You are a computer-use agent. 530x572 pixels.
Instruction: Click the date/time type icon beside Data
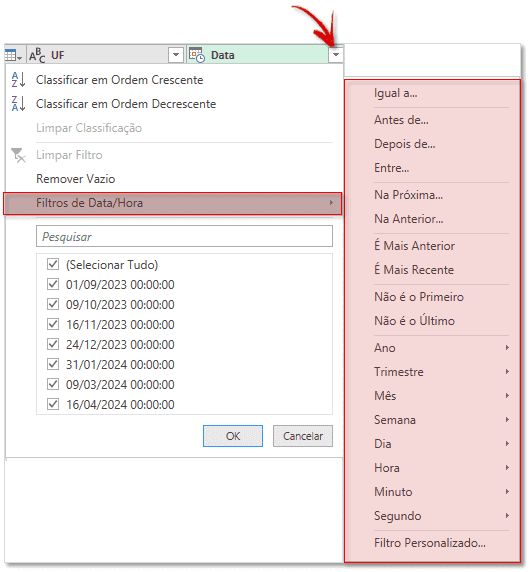coord(197,55)
